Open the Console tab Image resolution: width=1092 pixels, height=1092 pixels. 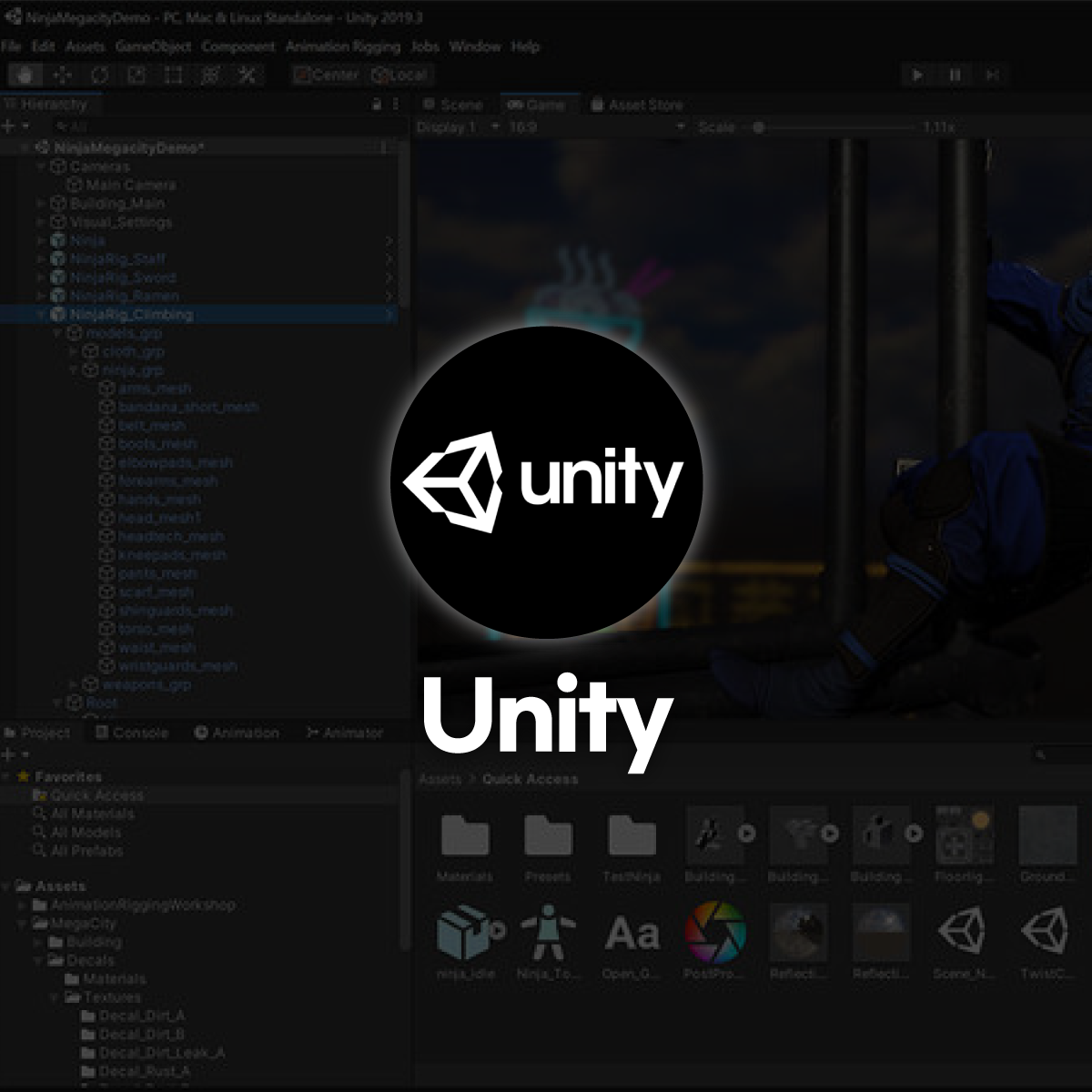(x=131, y=733)
